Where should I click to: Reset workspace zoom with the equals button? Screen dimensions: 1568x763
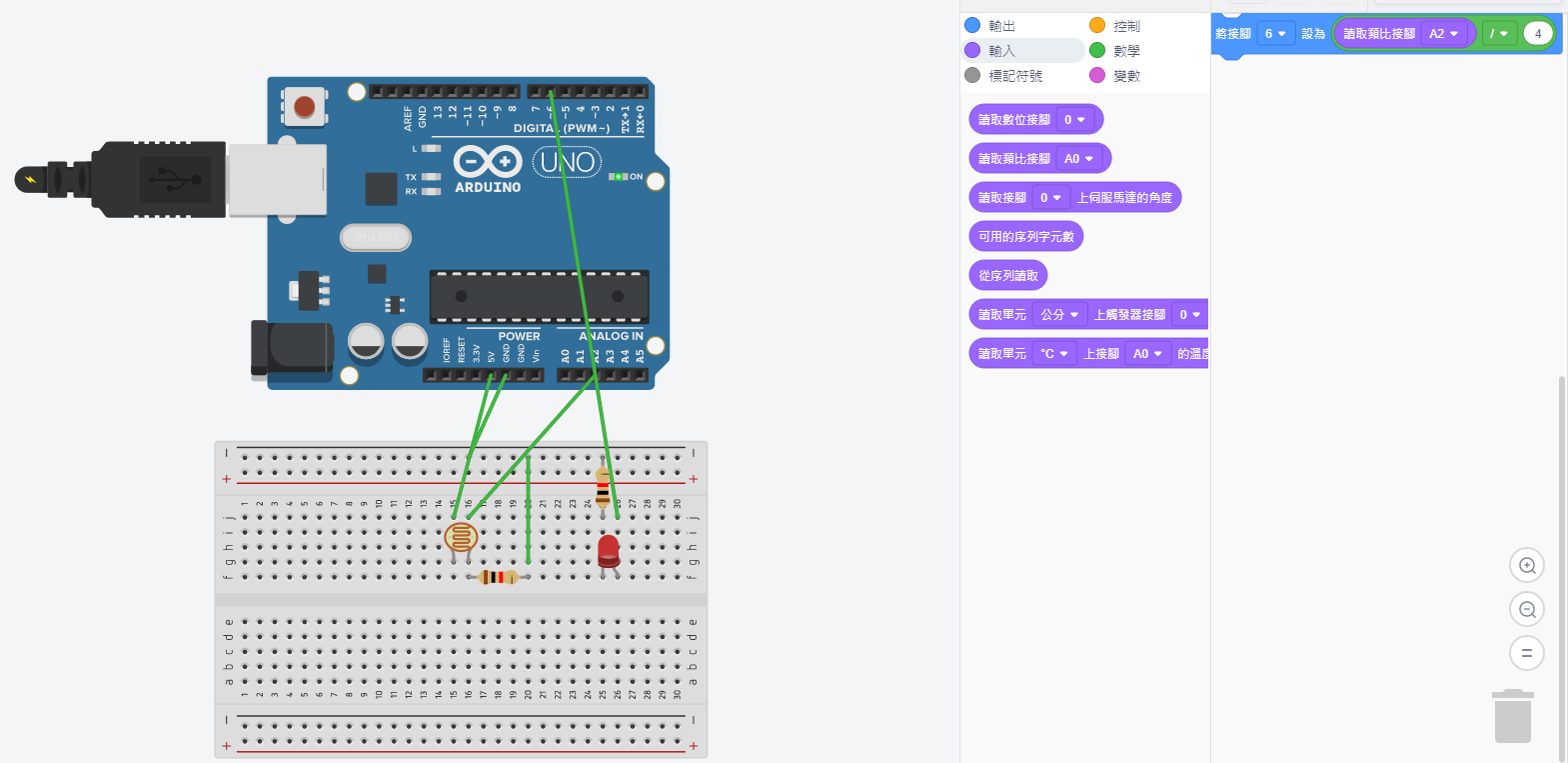[1526, 653]
